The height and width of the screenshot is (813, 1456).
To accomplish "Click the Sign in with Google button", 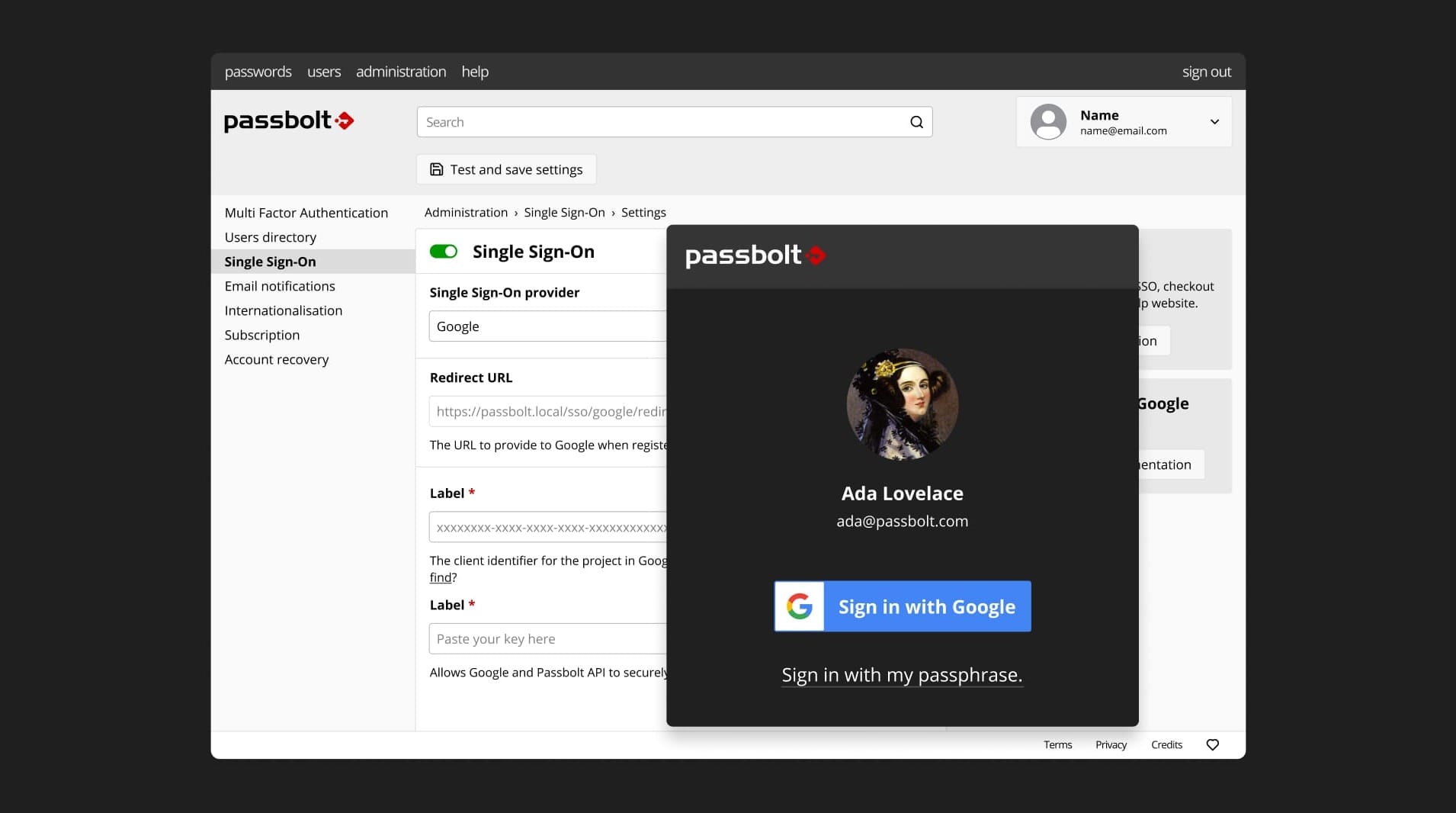I will click(926, 606).
